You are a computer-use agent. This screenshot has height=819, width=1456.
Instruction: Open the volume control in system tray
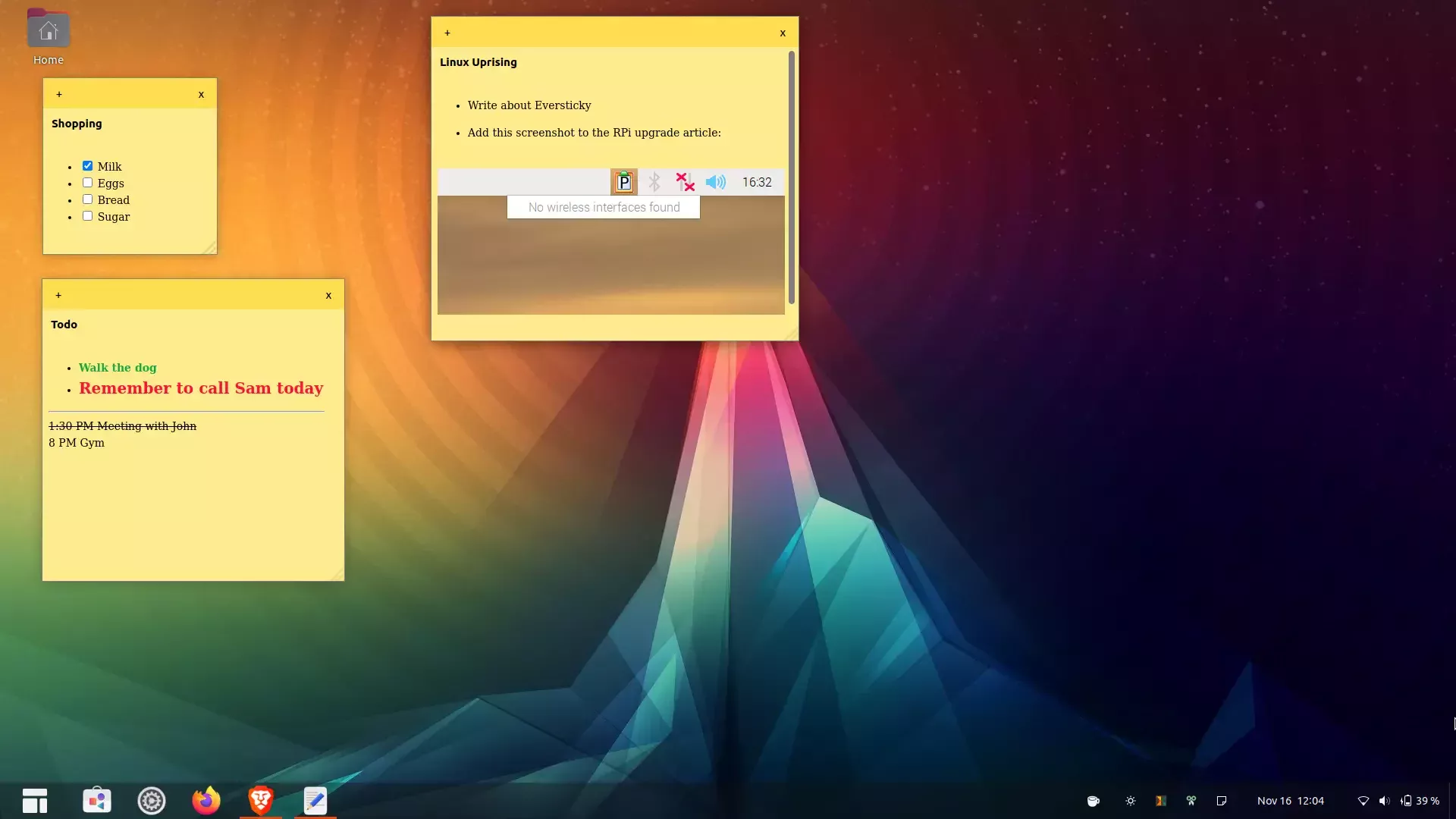pos(1384,801)
